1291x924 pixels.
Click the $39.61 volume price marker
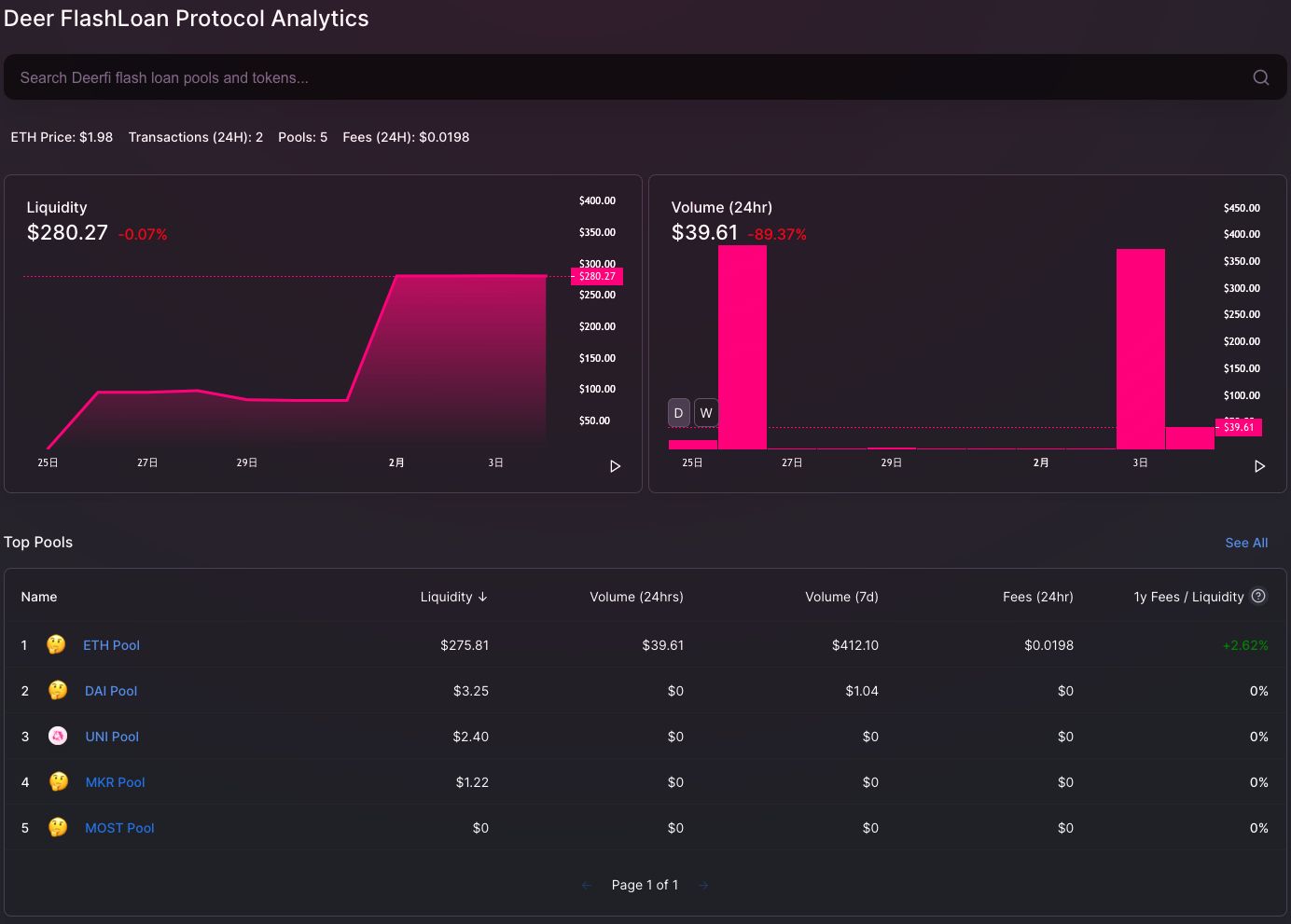[1239, 427]
